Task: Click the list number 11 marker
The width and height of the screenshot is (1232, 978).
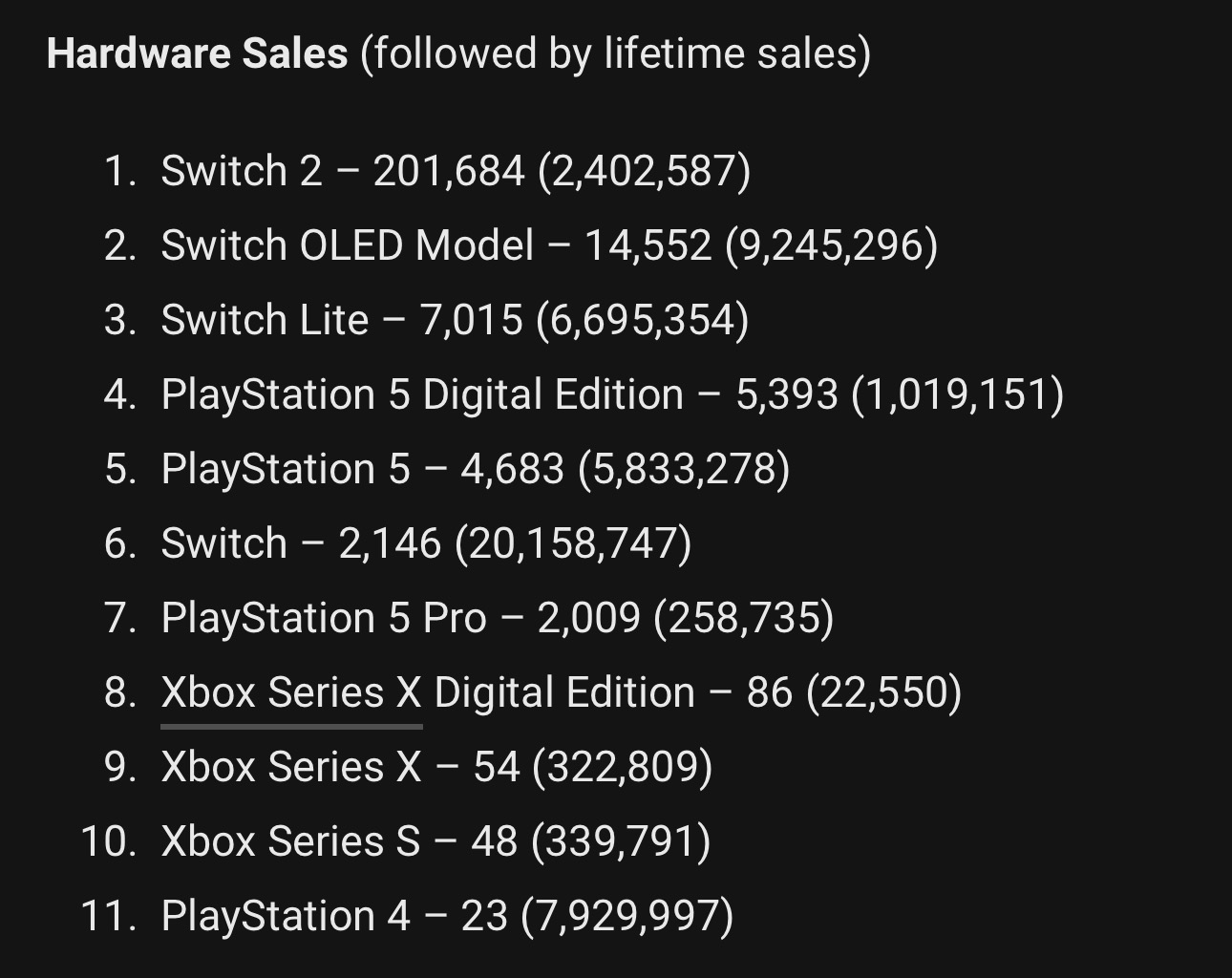Action: coord(107,917)
